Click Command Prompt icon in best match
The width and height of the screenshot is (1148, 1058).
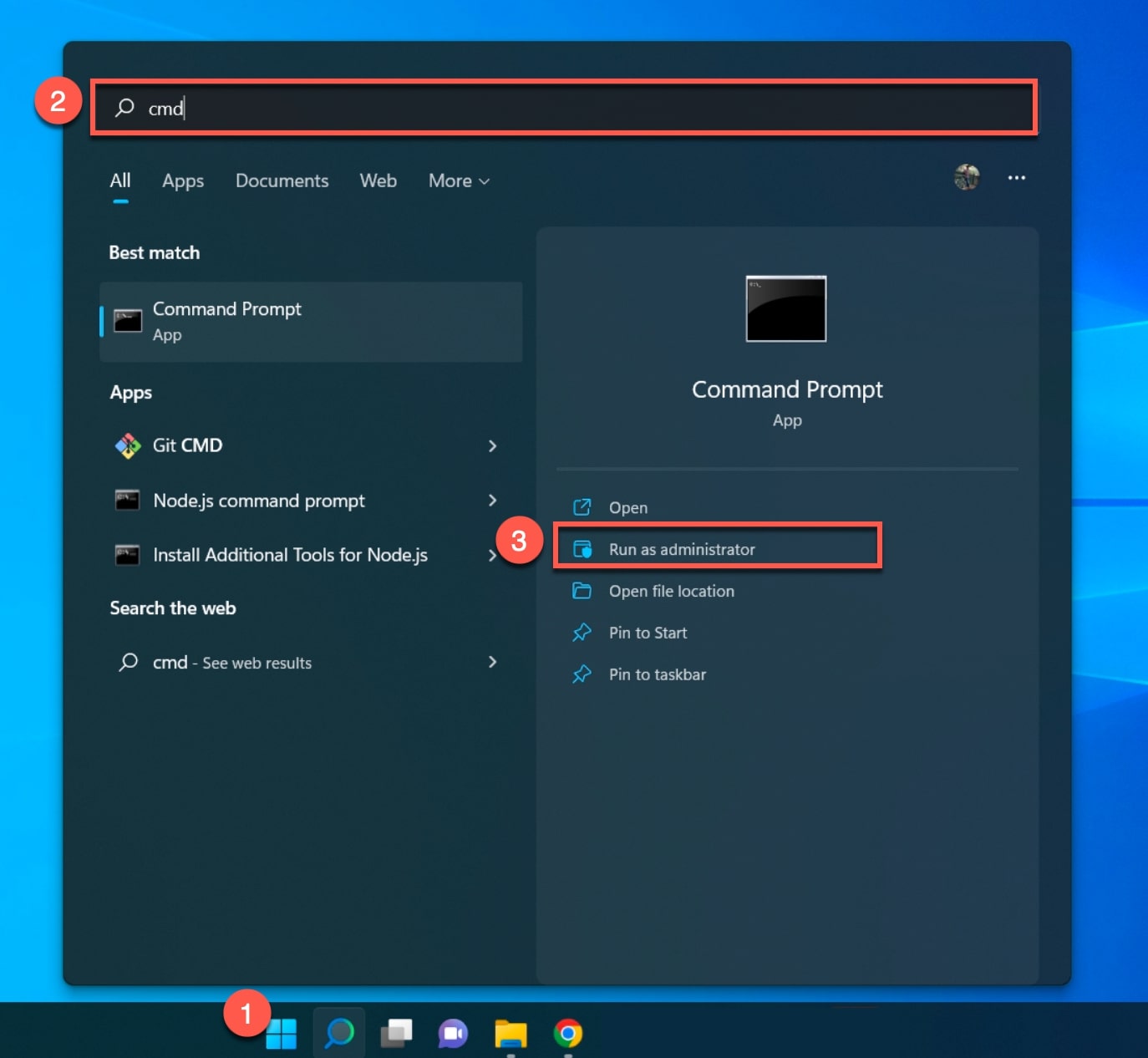click(128, 321)
